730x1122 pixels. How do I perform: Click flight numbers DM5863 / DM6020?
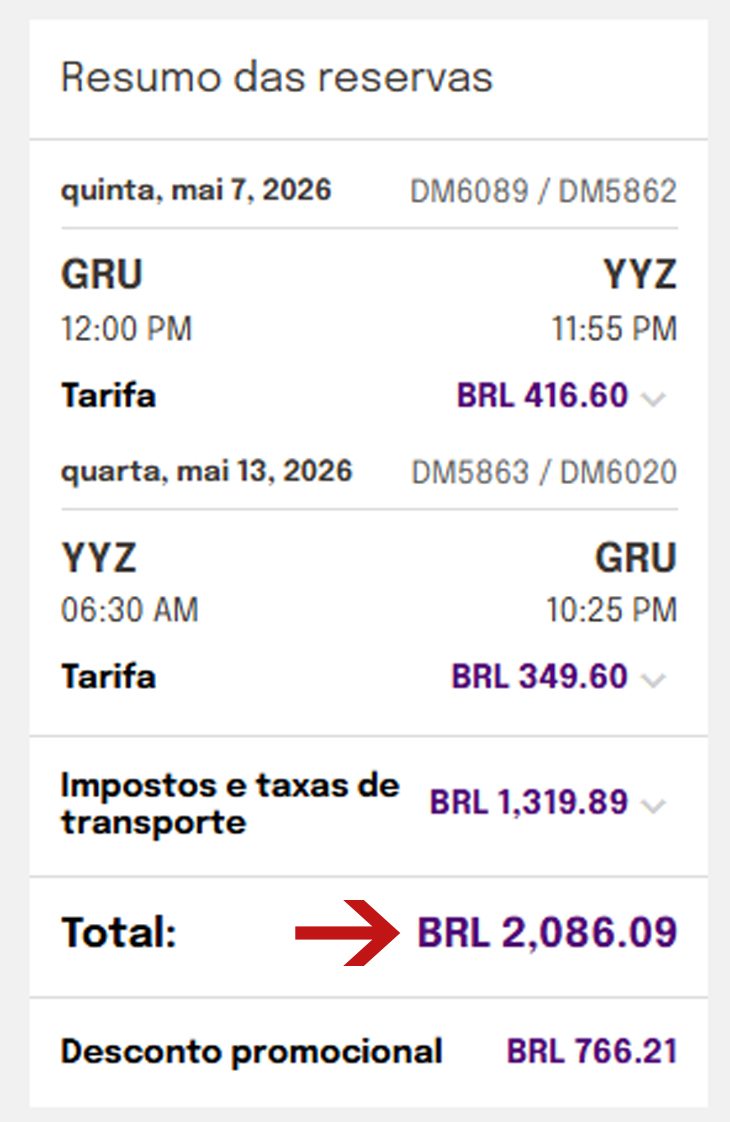pyautogui.click(x=544, y=472)
